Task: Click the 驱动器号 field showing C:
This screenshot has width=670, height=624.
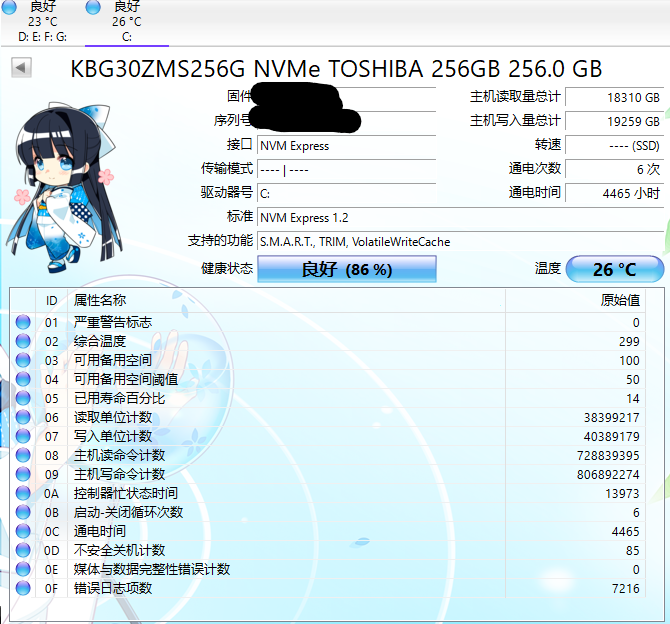Action: click(347, 194)
